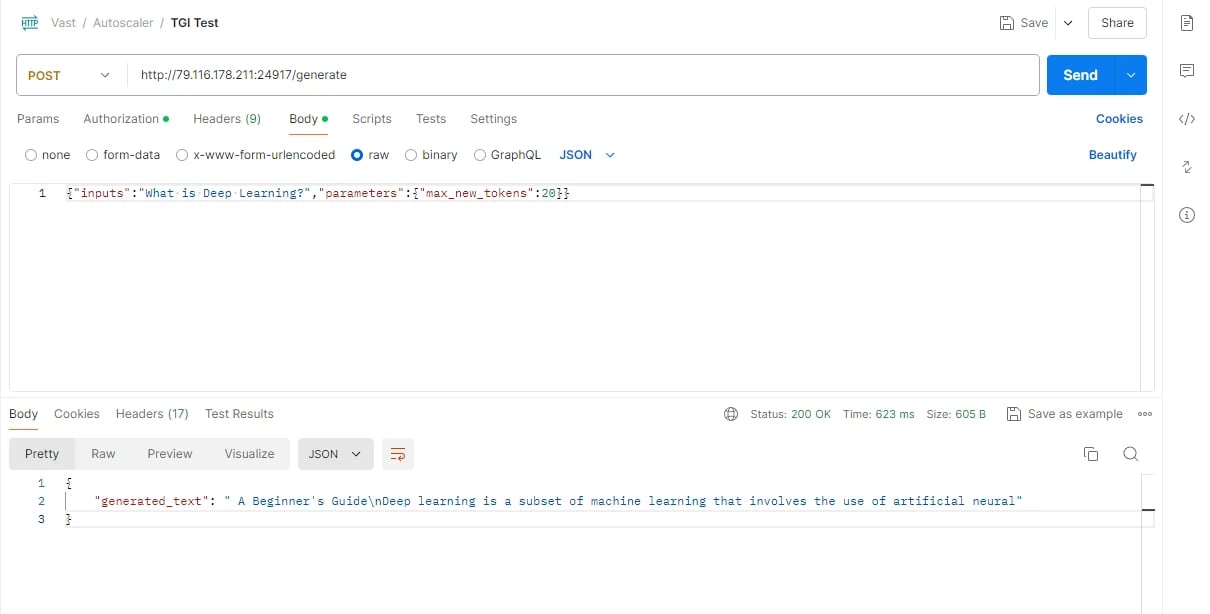Choose the GraphQL radio option

click(480, 155)
